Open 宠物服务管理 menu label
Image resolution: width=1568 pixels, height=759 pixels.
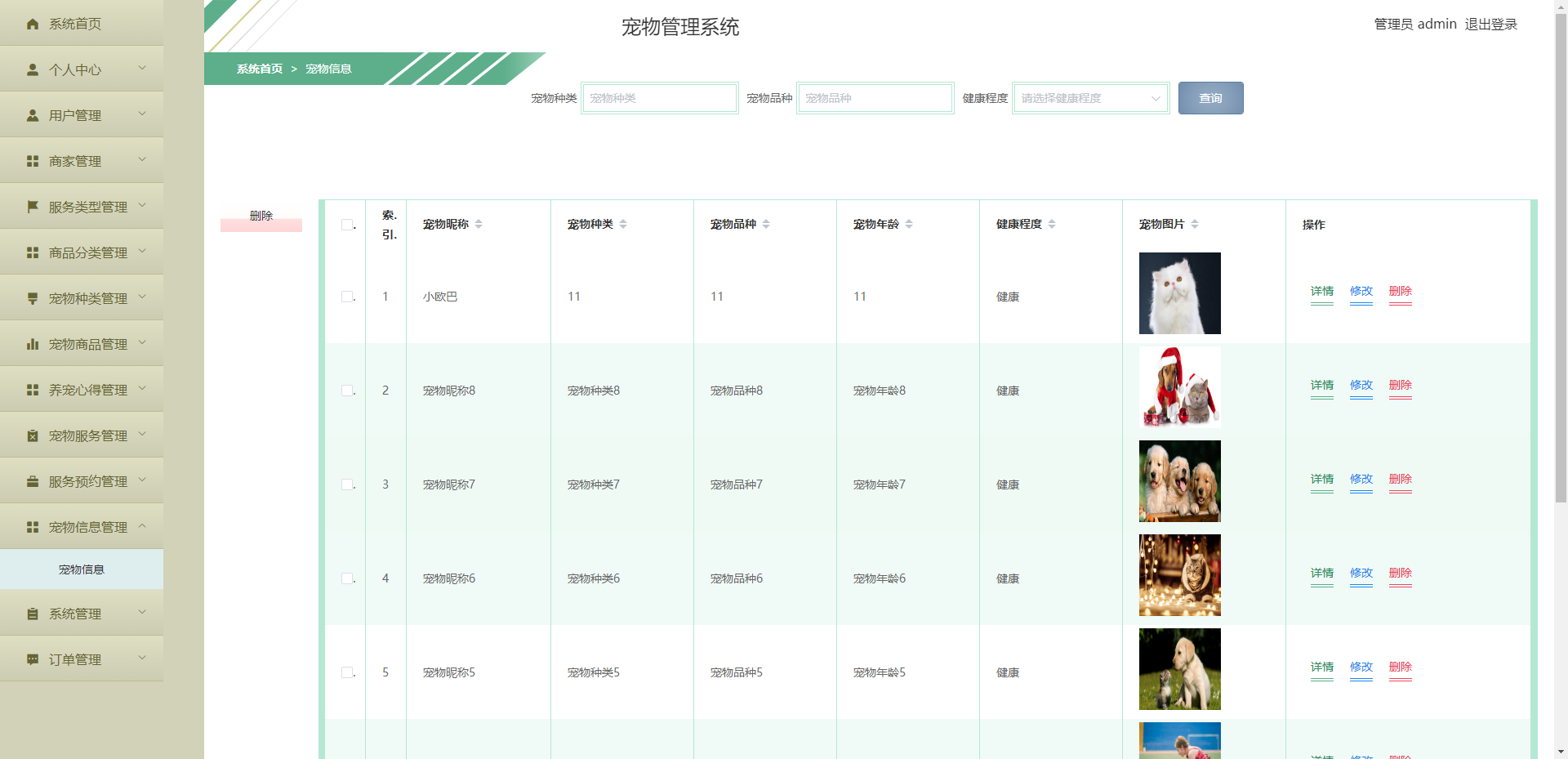(x=88, y=436)
